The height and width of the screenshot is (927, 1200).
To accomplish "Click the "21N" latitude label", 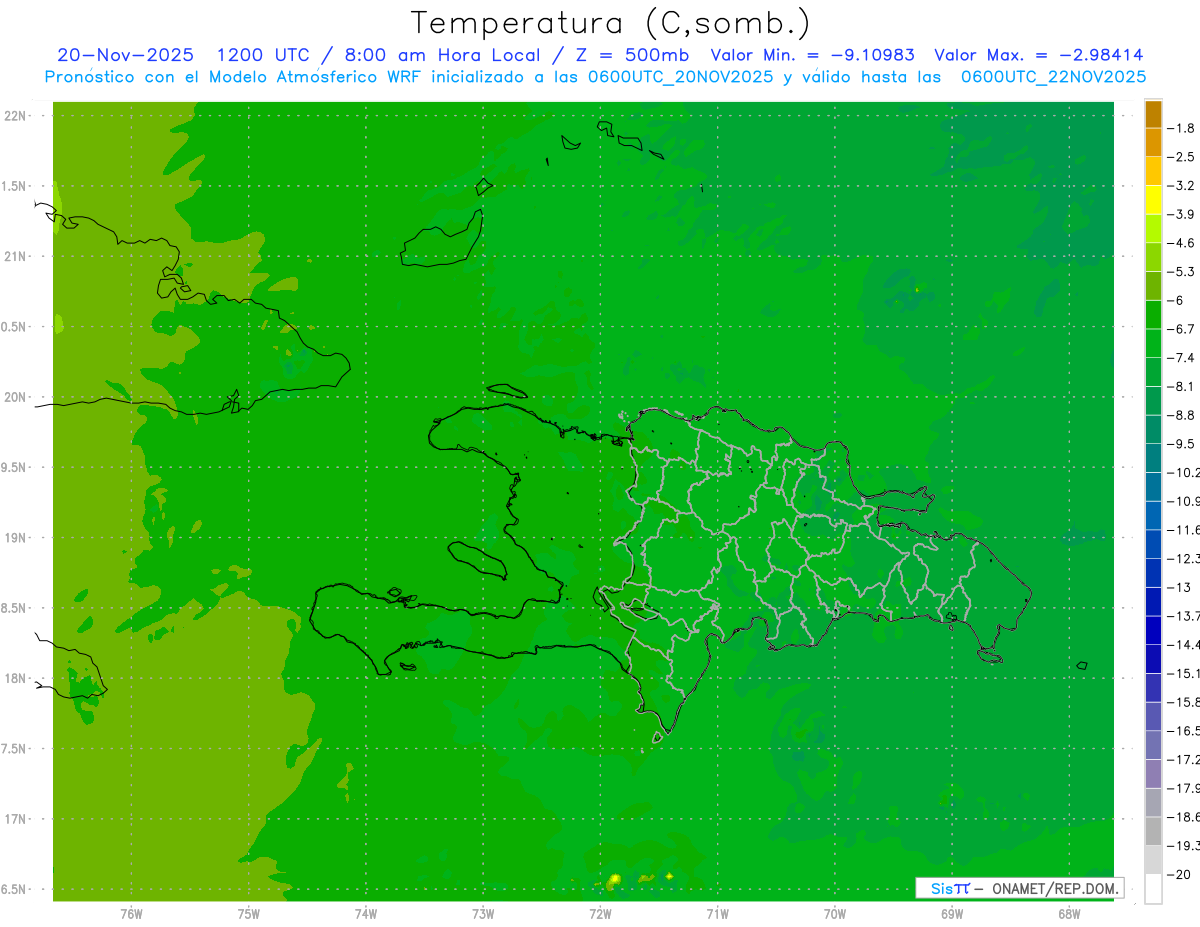I will (x=17, y=256).
